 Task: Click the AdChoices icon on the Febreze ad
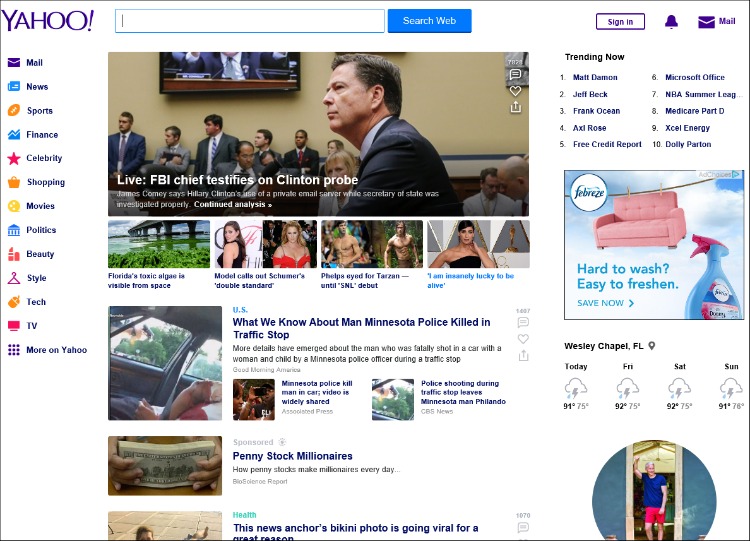pyautogui.click(x=737, y=175)
